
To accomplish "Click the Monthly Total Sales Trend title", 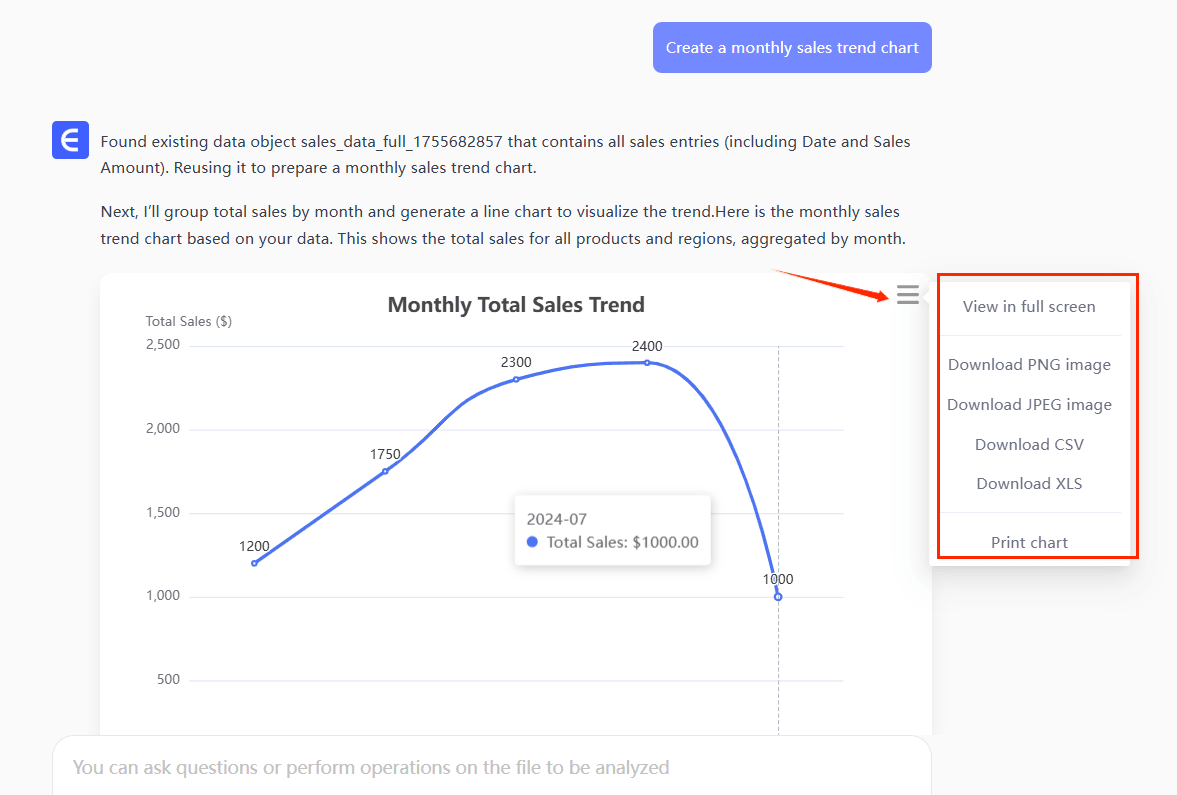I will (x=516, y=305).
